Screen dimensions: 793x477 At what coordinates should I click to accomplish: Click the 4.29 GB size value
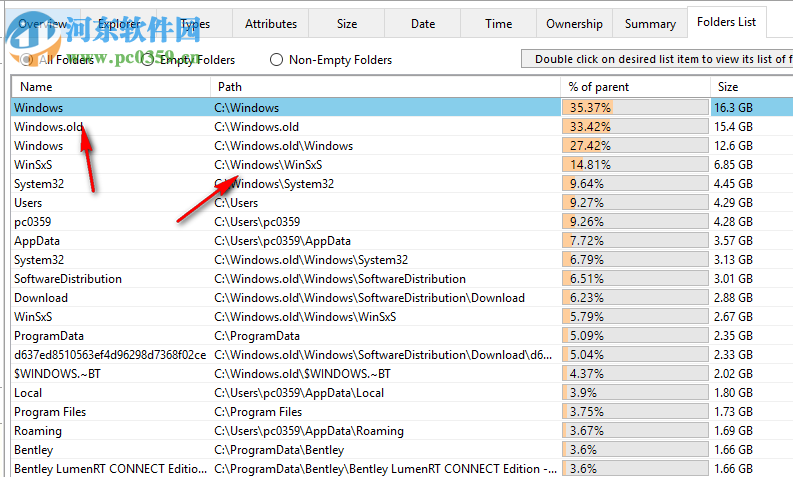click(x=733, y=203)
